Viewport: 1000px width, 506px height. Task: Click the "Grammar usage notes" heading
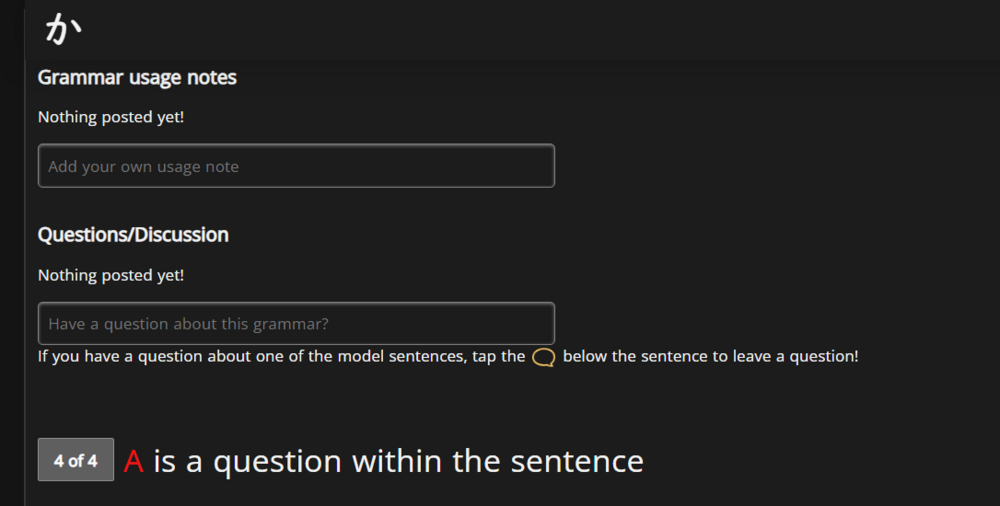[x=137, y=77]
